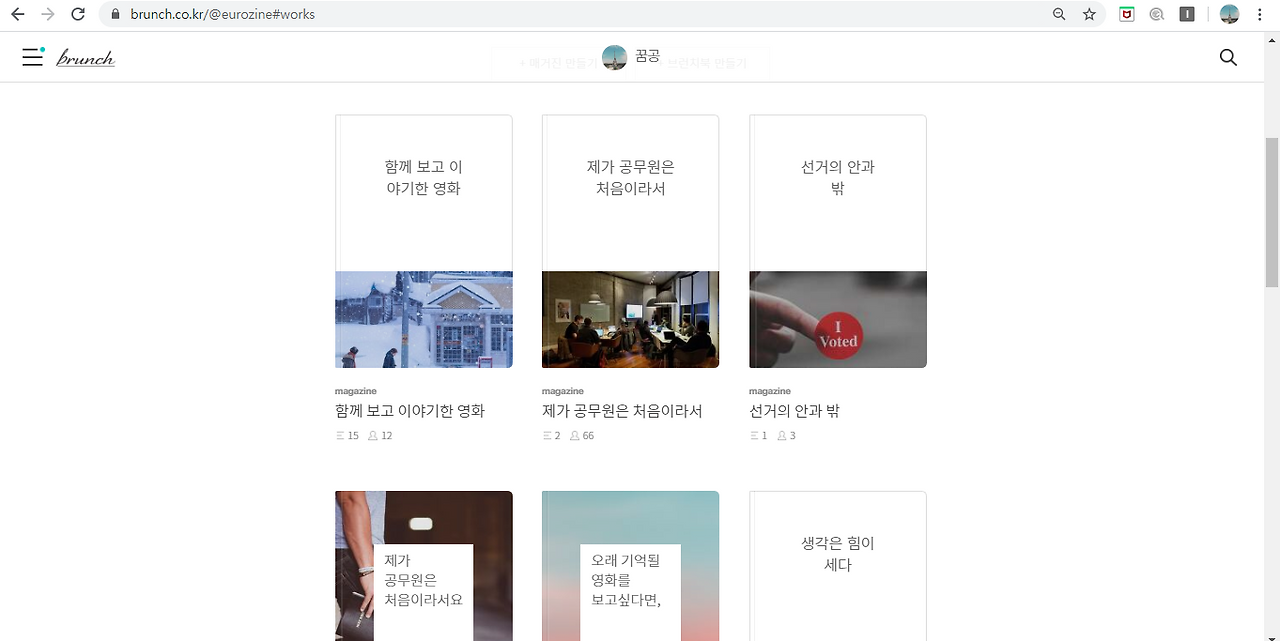Screen dimensions: 1280x641
Task: Click the article count icon showing 2
Action: 547,436
